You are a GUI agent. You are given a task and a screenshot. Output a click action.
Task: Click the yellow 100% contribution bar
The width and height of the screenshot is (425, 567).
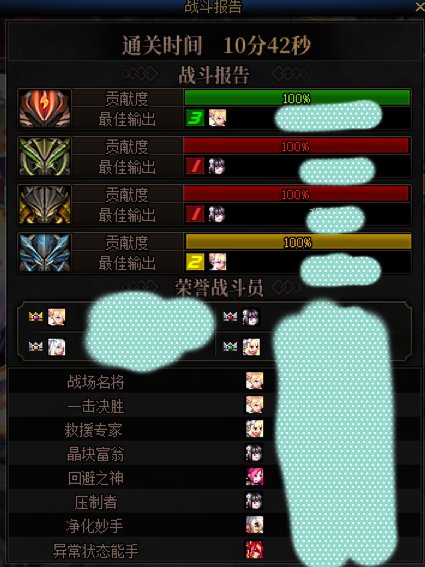click(x=298, y=242)
